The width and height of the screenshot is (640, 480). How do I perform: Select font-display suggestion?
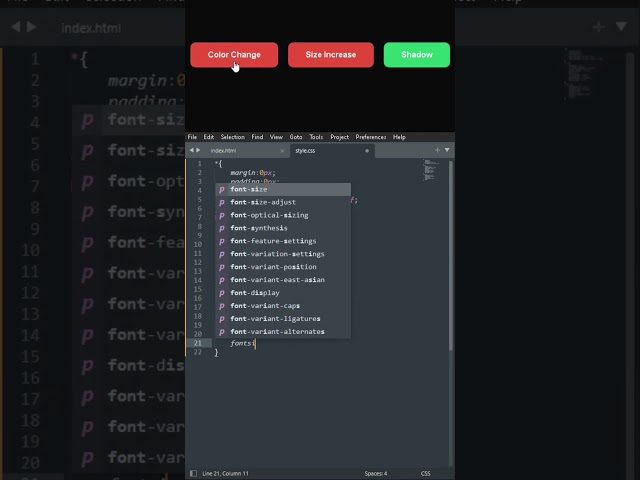tap(283, 293)
